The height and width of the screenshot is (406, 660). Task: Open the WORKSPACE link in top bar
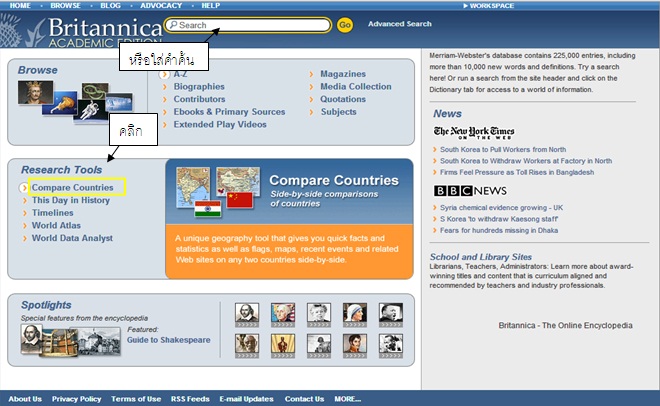pos(488,5)
